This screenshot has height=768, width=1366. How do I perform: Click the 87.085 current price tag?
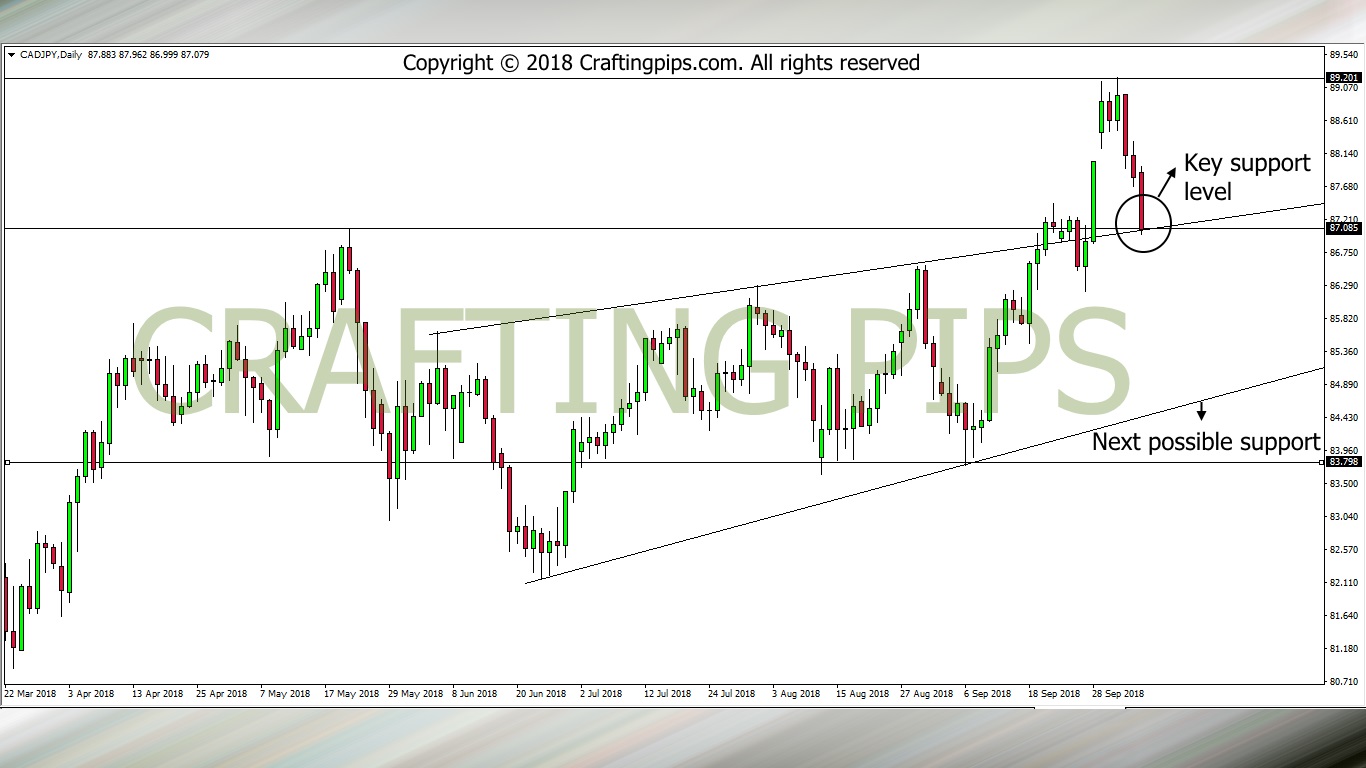[x=1342, y=228]
